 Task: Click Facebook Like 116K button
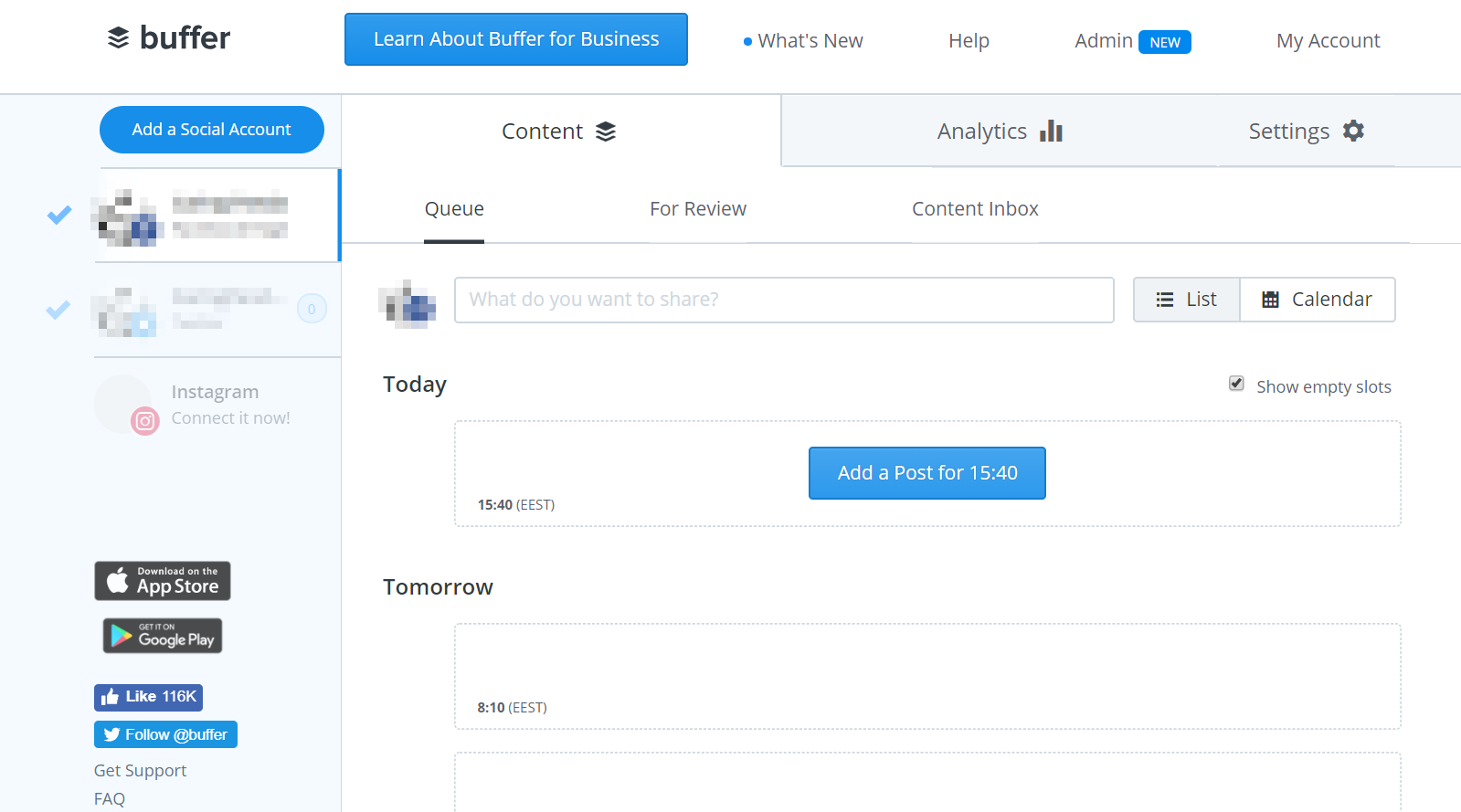pyautogui.click(x=148, y=697)
